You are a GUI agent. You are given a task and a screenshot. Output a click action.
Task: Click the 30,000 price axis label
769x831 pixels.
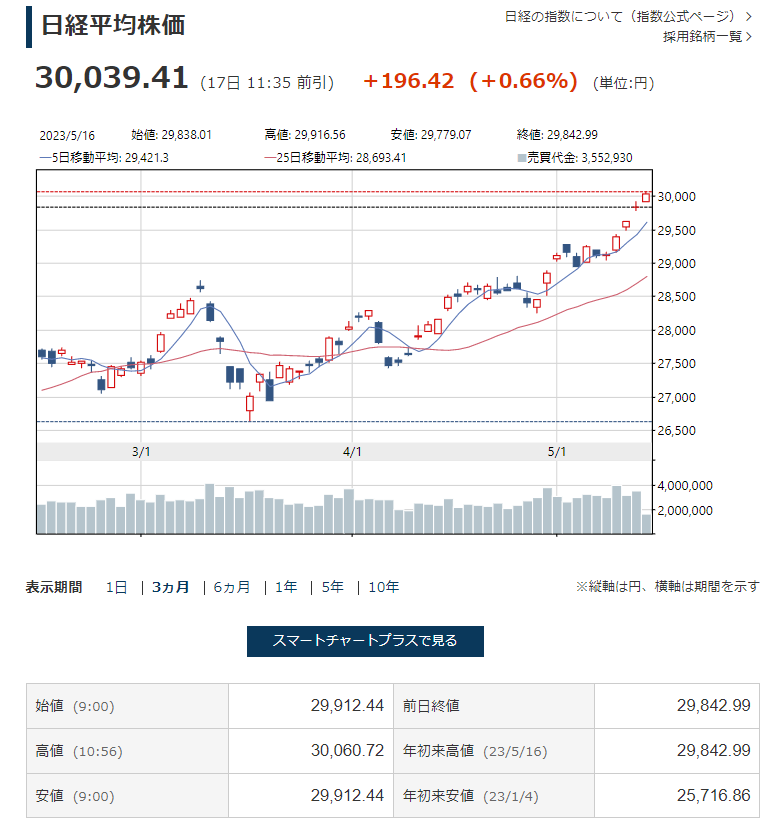pyautogui.click(x=676, y=197)
